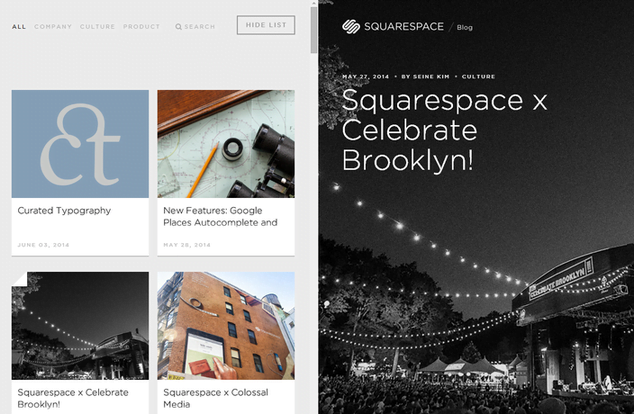Click the large Squarespace x Celebrate Brooklyn! headline

click(x=444, y=131)
